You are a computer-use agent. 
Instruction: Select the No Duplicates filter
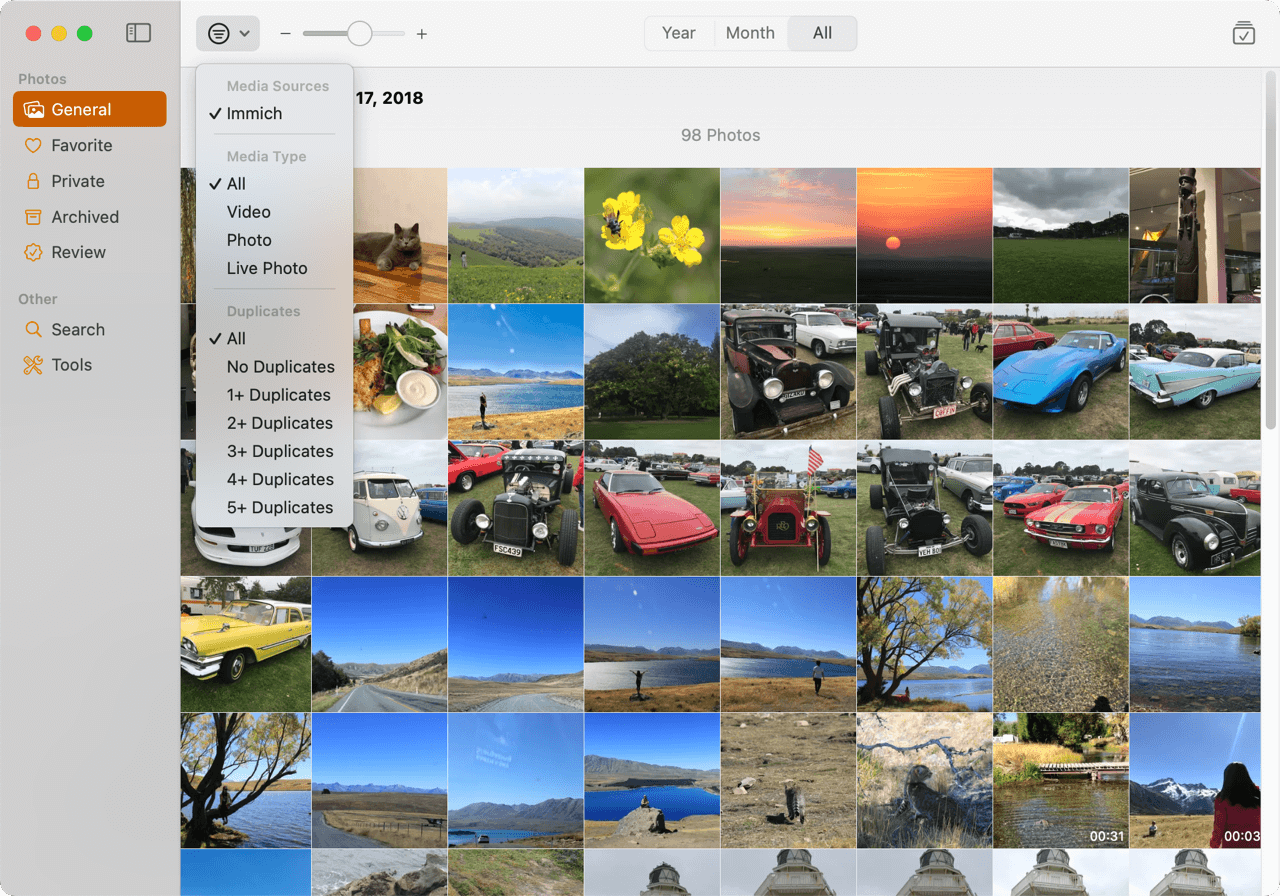(x=280, y=367)
